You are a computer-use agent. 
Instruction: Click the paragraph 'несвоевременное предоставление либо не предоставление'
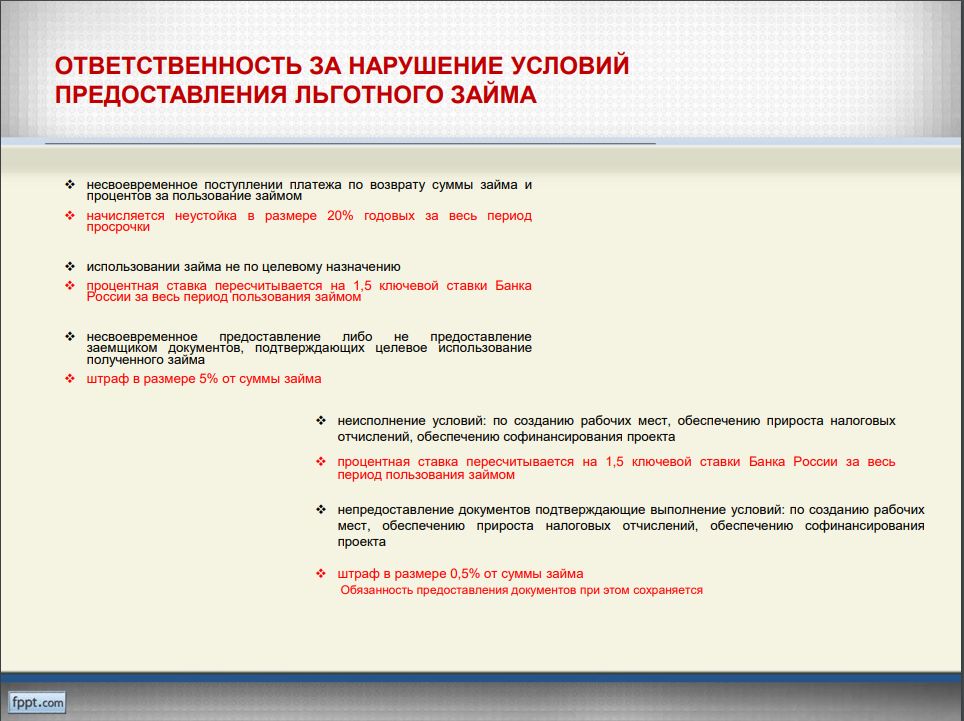(308, 348)
